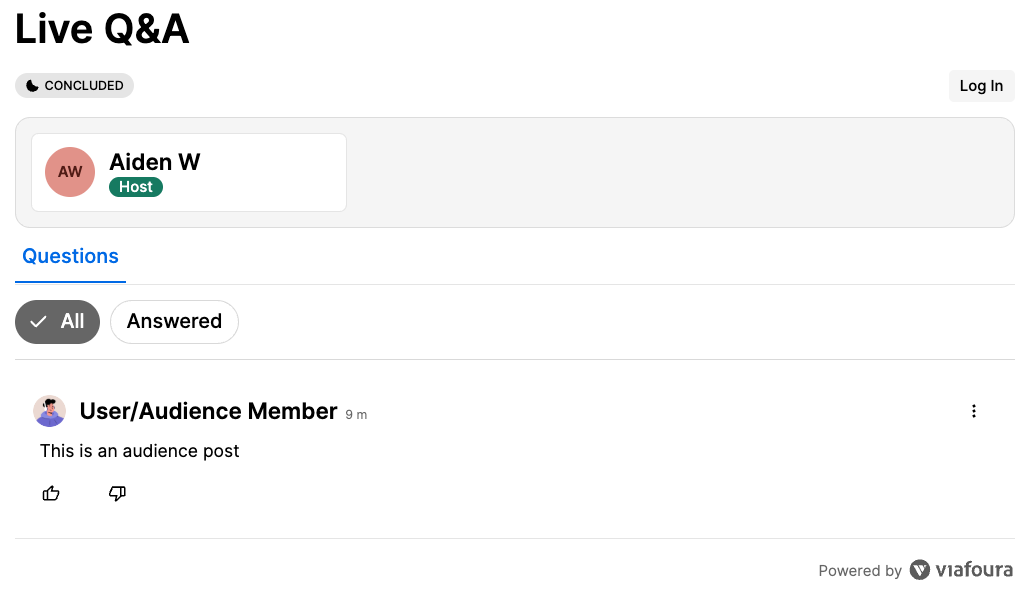Screen dimensions: 1035x603
Task: Click the moon icon in Concluded badge
Action: pyautogui.click(x=32, y=86)
